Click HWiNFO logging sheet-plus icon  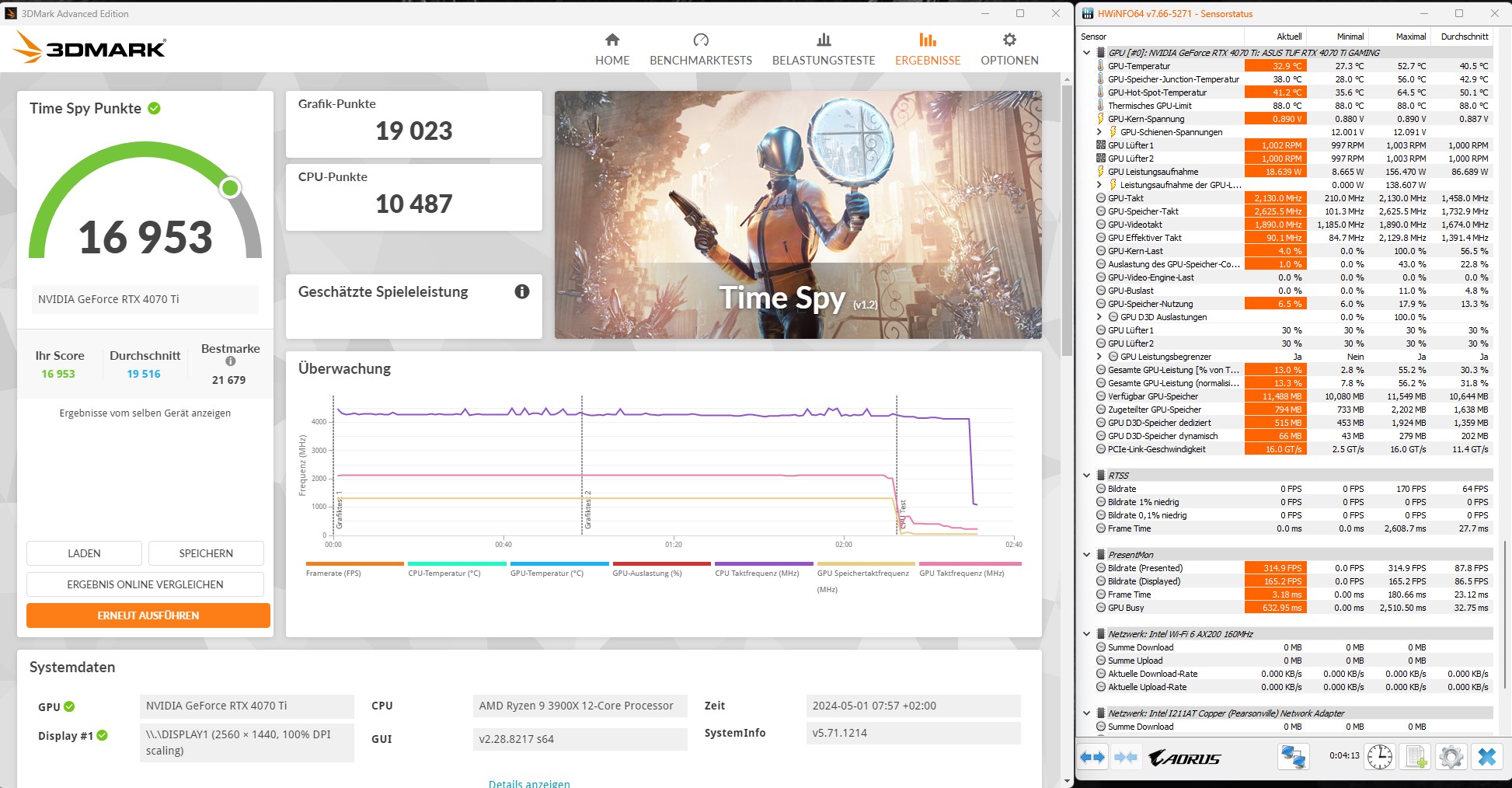[x=1416, y=757]
